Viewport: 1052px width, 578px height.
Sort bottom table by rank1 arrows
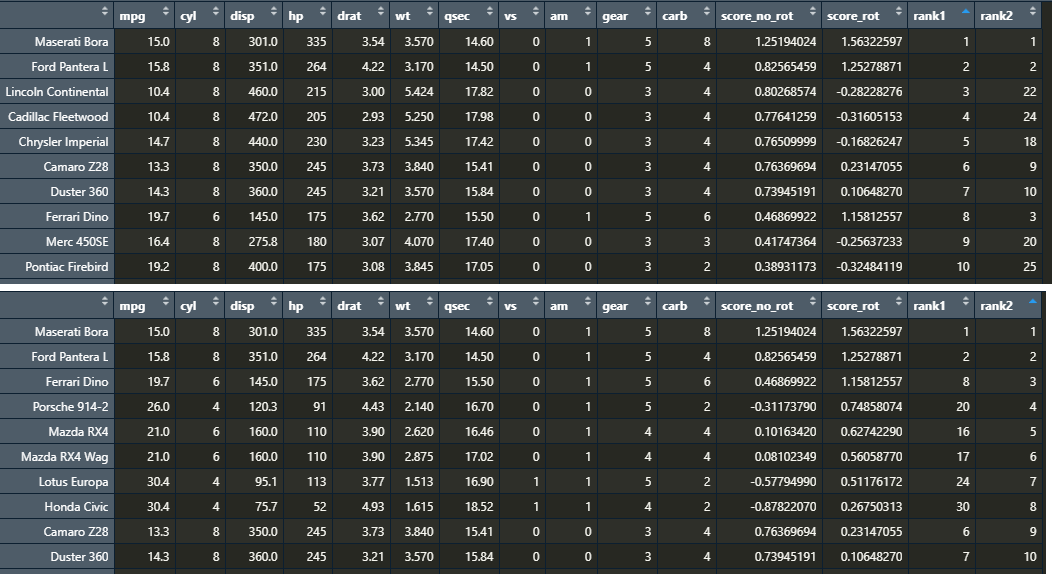tap(965, 302)
